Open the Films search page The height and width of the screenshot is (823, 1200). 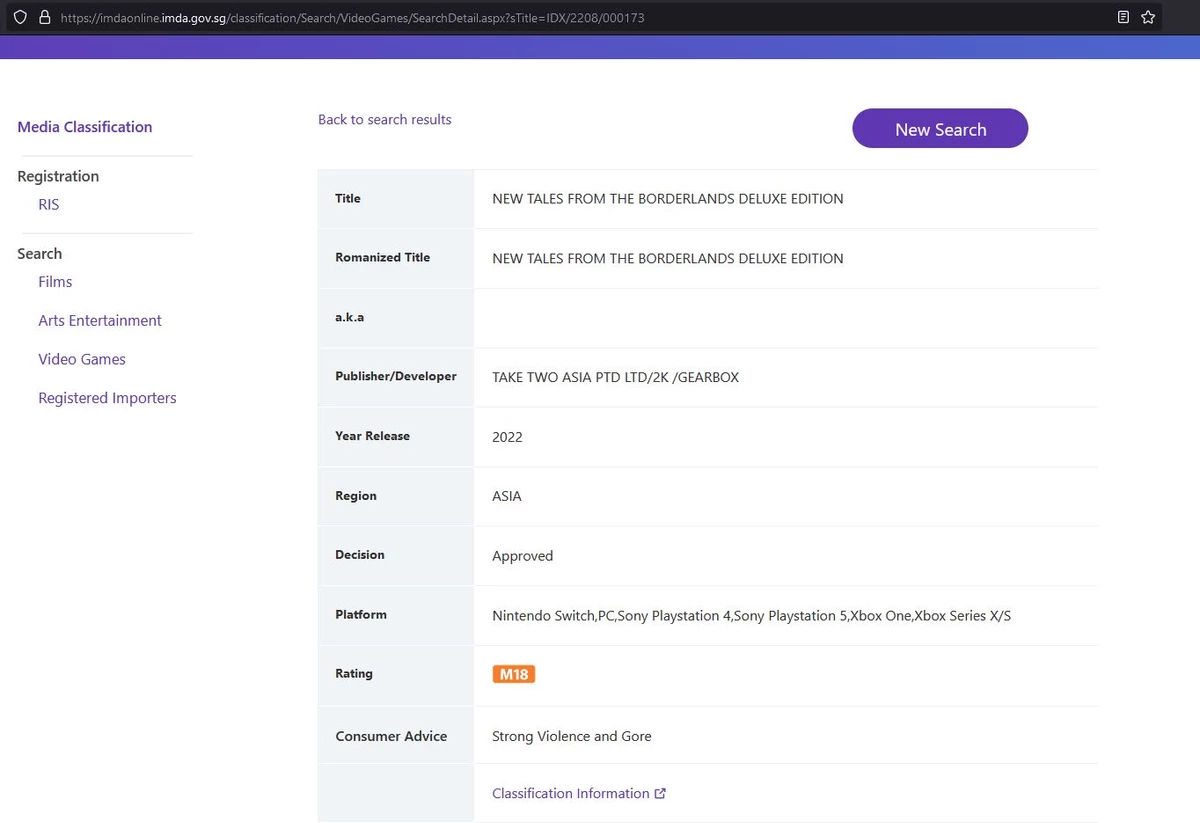pos(55,282)
